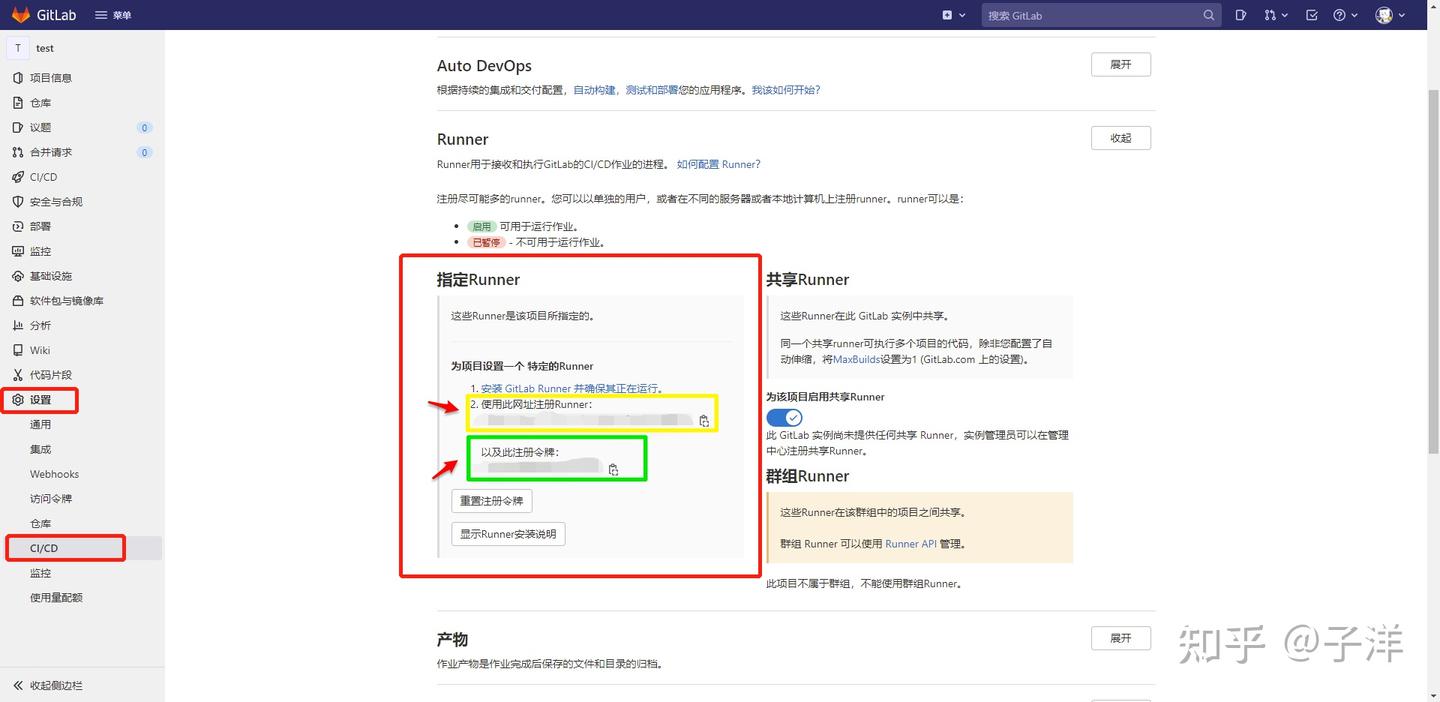Click the to-do list checkmark icon
The image size is (1440, 702).
click(1312, 15)
